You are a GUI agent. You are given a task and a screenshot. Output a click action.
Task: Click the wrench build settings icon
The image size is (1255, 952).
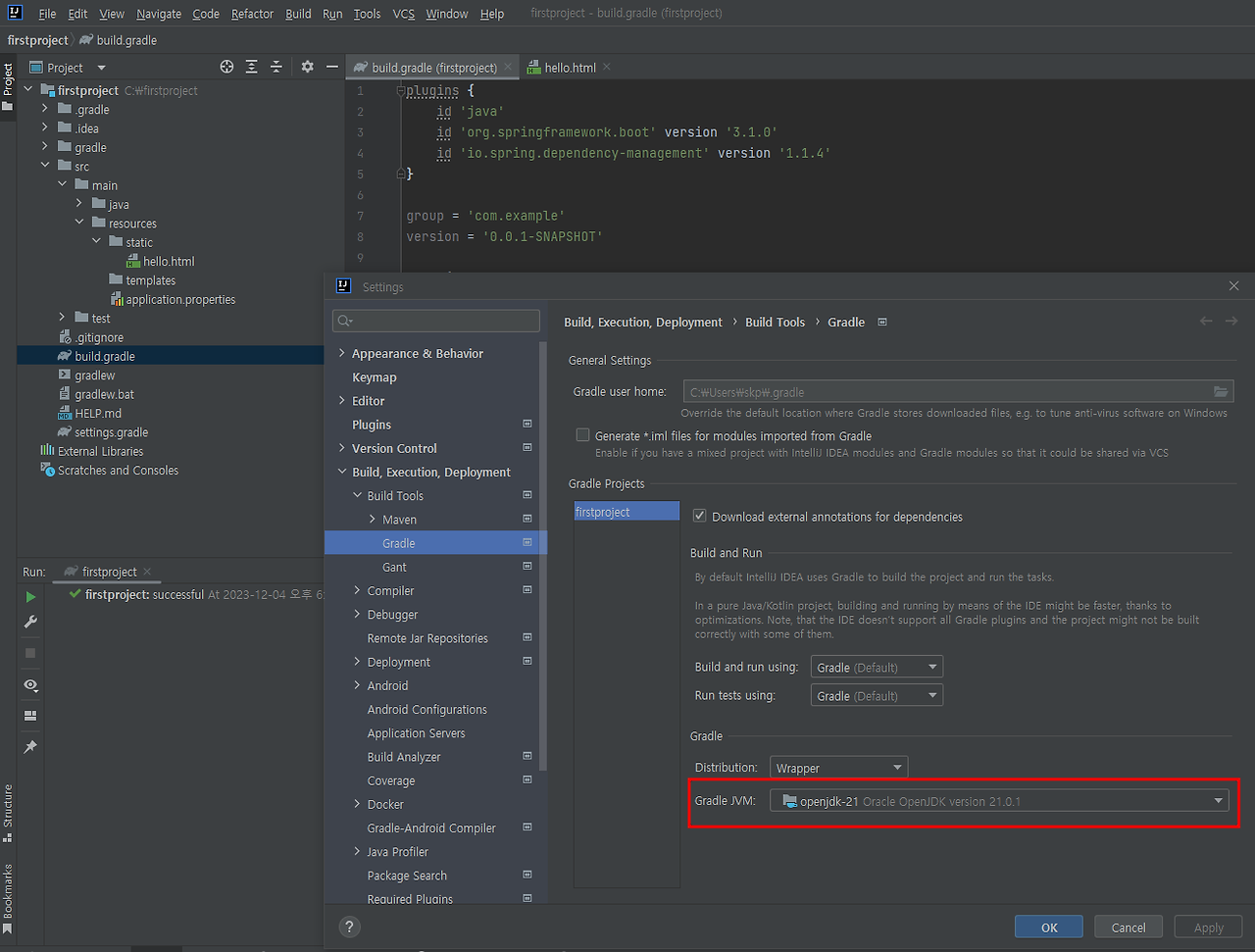point(30,623)
